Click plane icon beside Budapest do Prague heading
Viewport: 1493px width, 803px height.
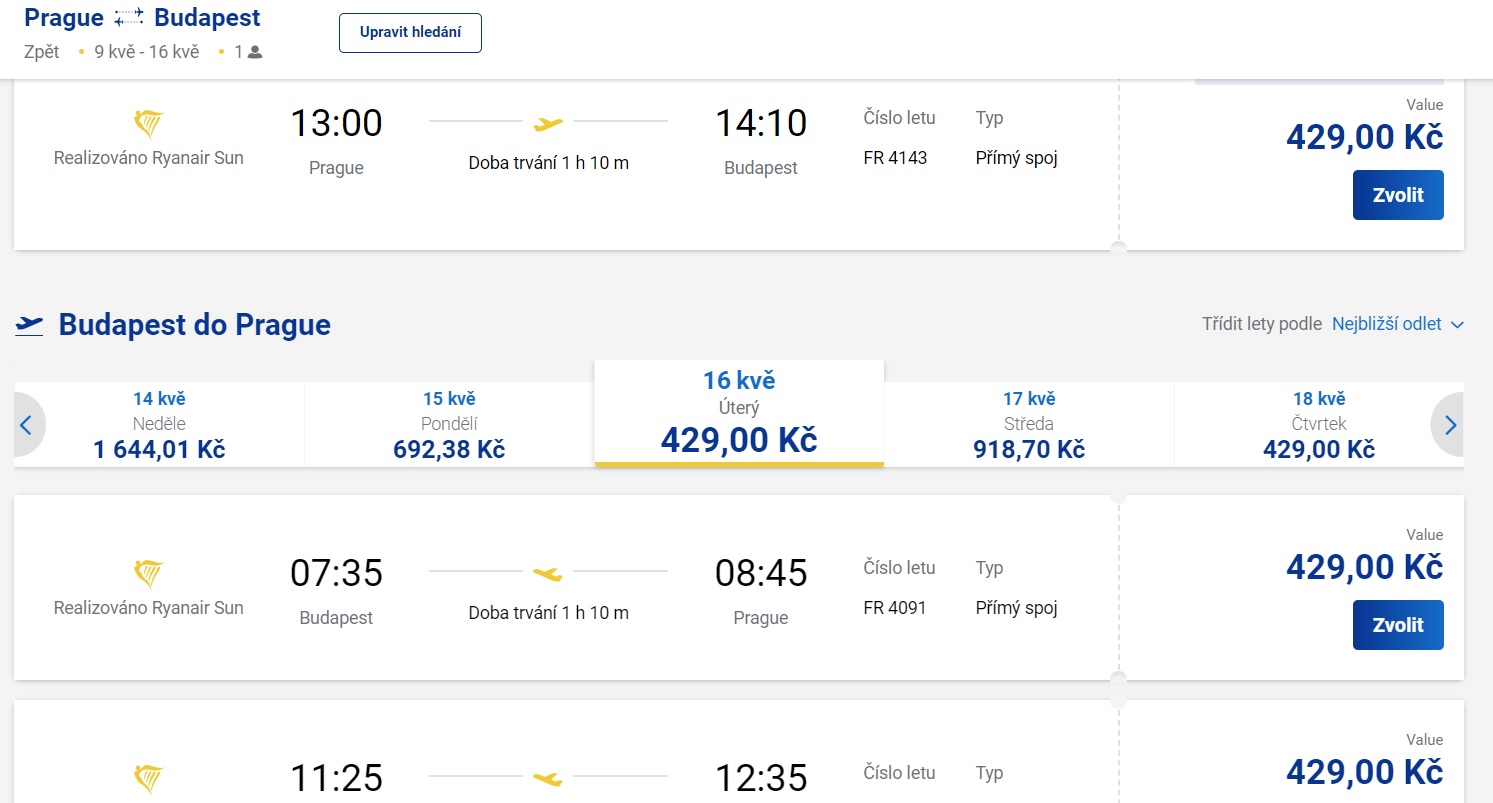[x=30, y=325]
